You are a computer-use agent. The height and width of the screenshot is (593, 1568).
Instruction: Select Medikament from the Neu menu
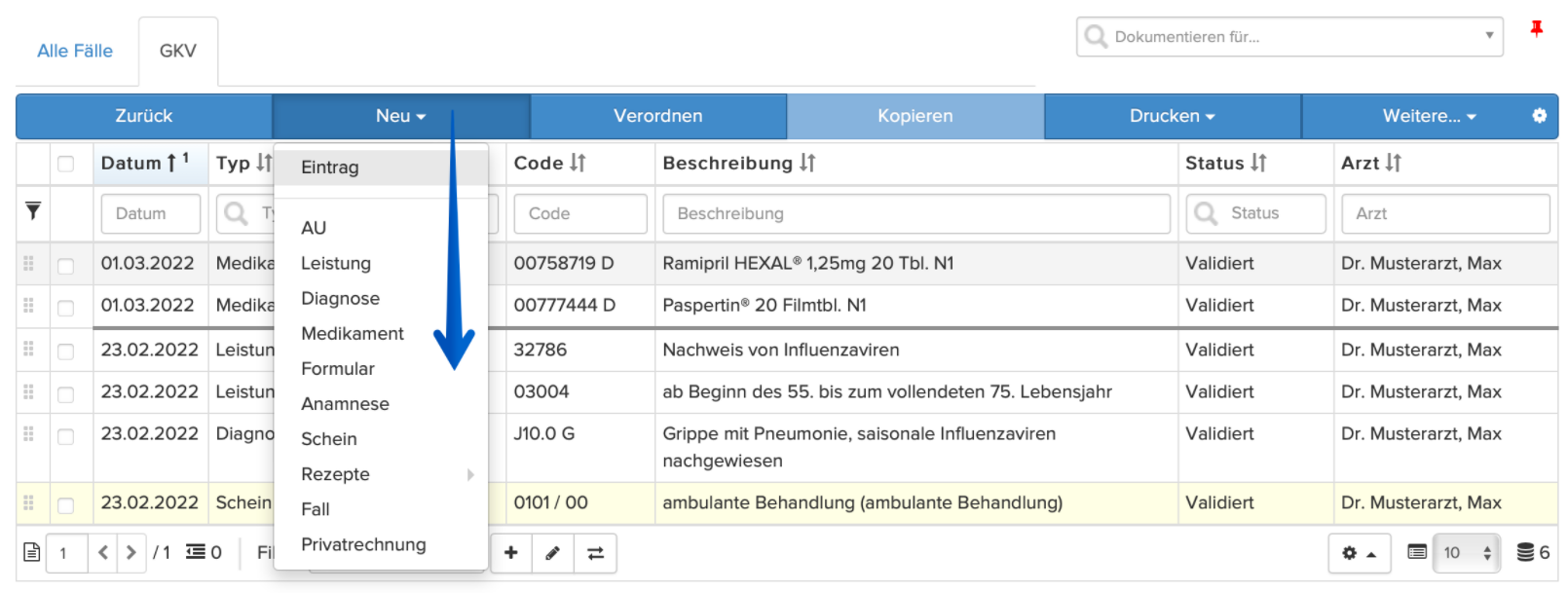click(353, 333)
